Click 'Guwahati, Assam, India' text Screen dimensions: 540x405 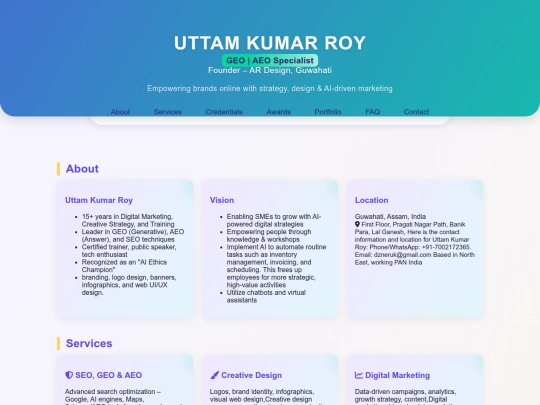(390, 217)
